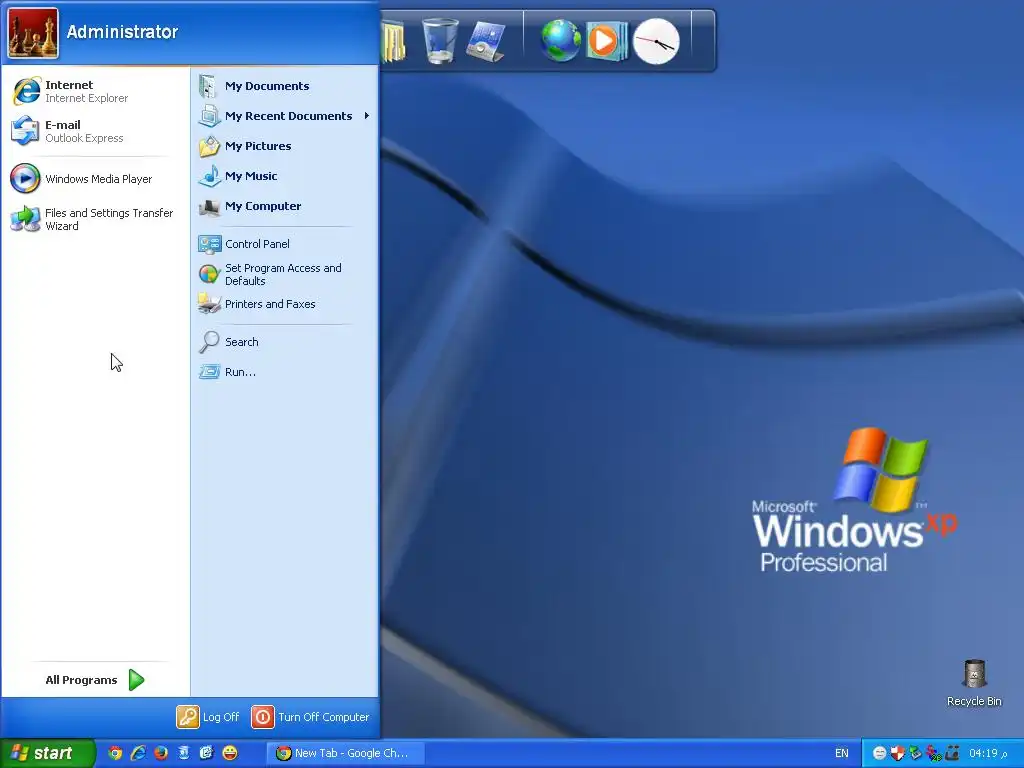Click the red-white shield tray icon
Image resolution: width=1024 pixels, height=768 pixels.
pyautogui.click(x=898, y=753)
